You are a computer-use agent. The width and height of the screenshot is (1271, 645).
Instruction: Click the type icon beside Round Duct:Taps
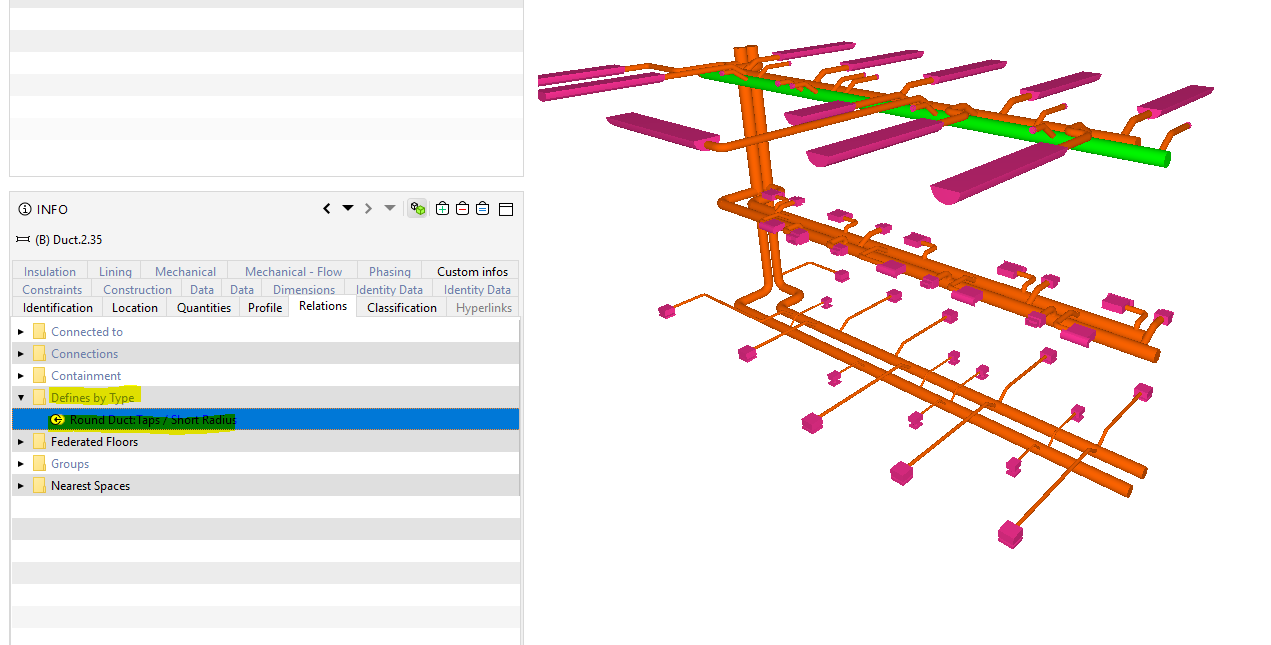[x=57, y=420]
